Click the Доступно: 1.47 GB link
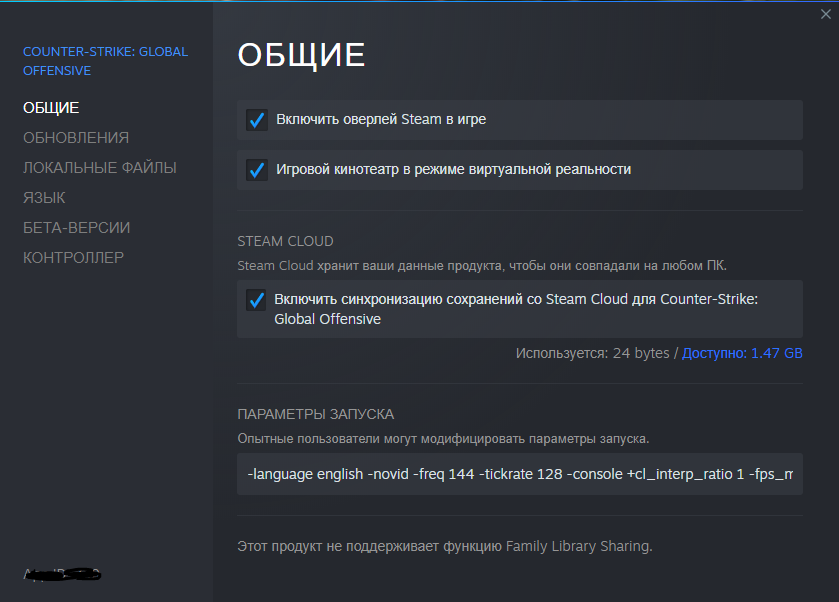 click(x=742, y=353)
